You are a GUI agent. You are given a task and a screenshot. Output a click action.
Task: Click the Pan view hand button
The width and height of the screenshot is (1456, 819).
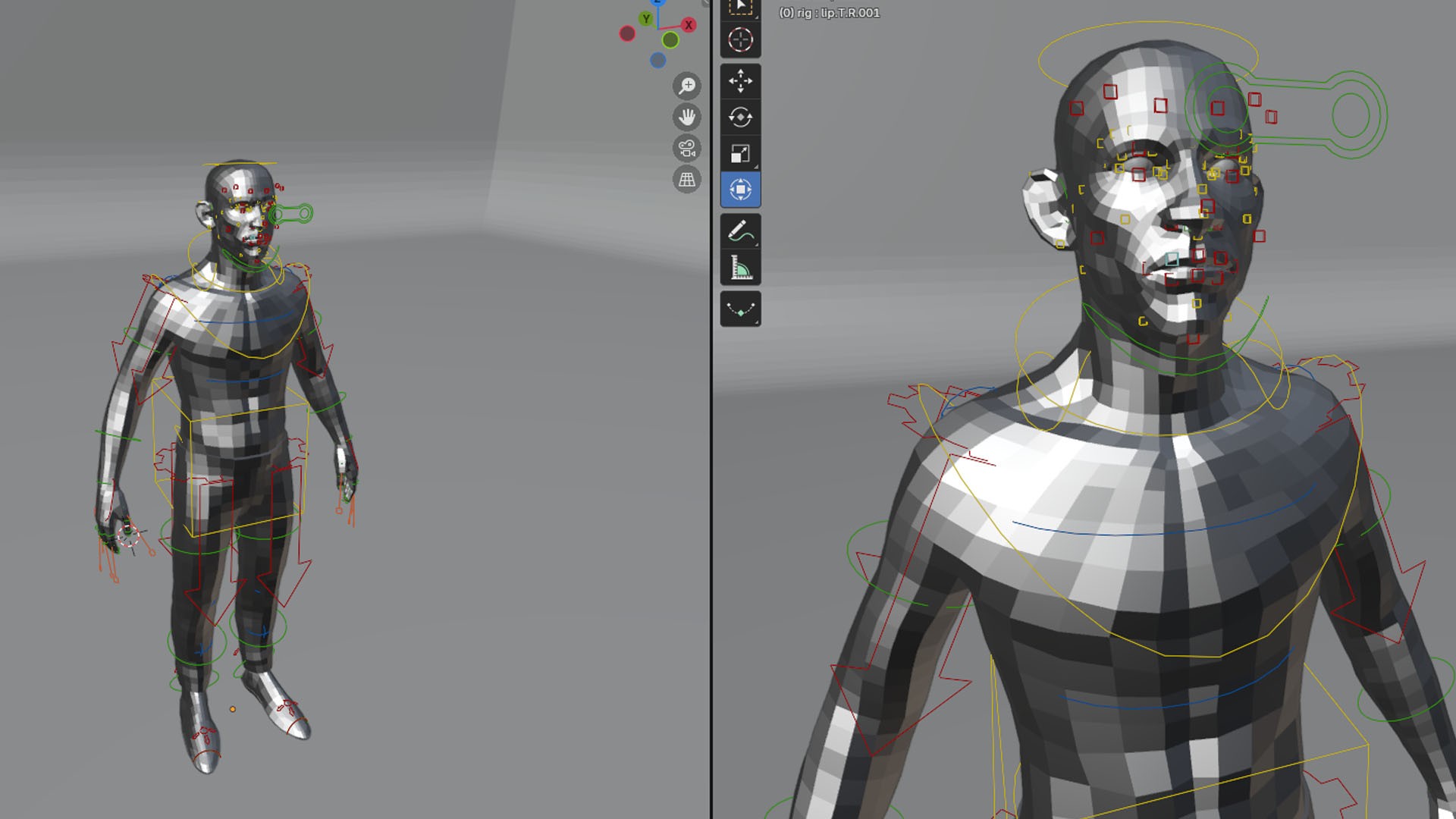(686, 118)
